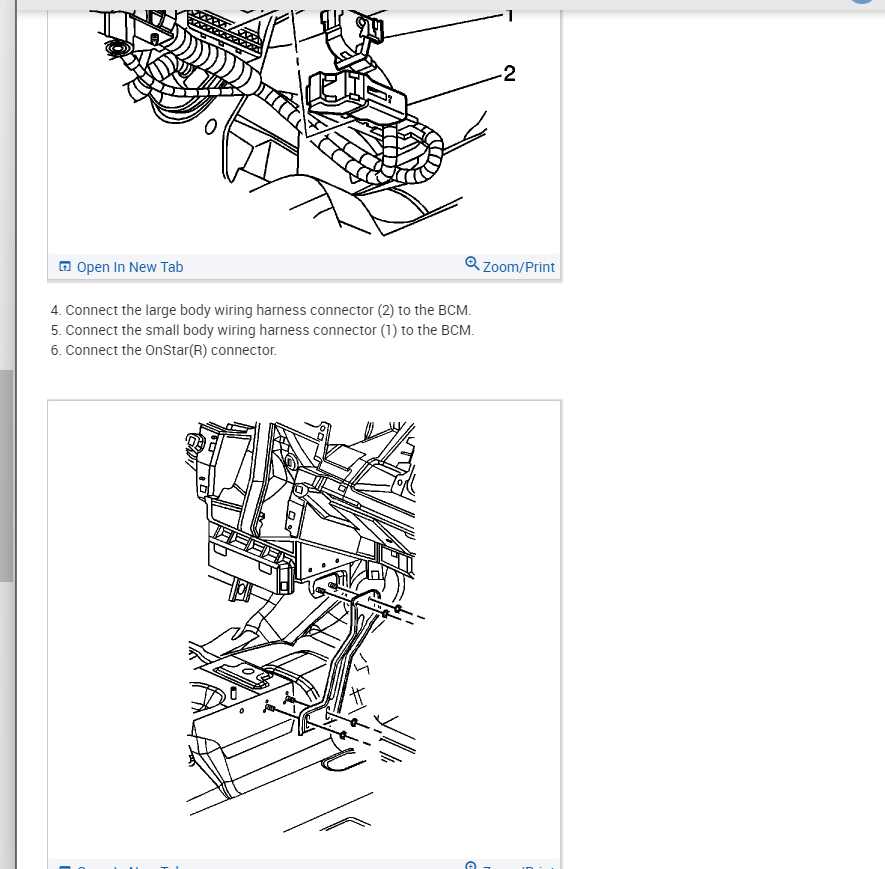Select step 6 text about OnStar(R) connector

coord(164,350)
